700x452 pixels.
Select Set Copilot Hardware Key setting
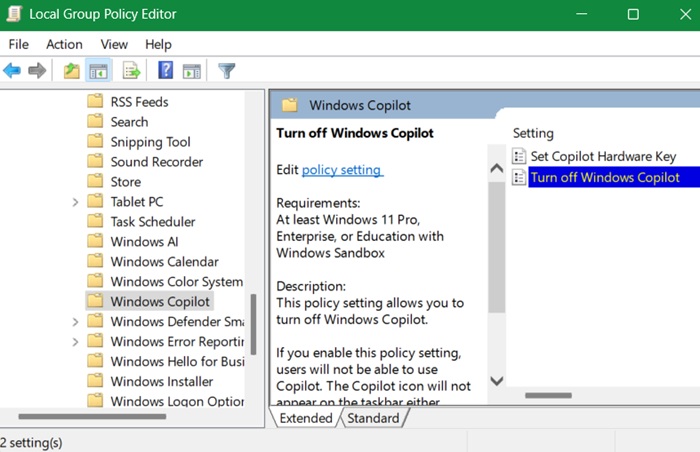pyautogui.click(x=603, y=156)
